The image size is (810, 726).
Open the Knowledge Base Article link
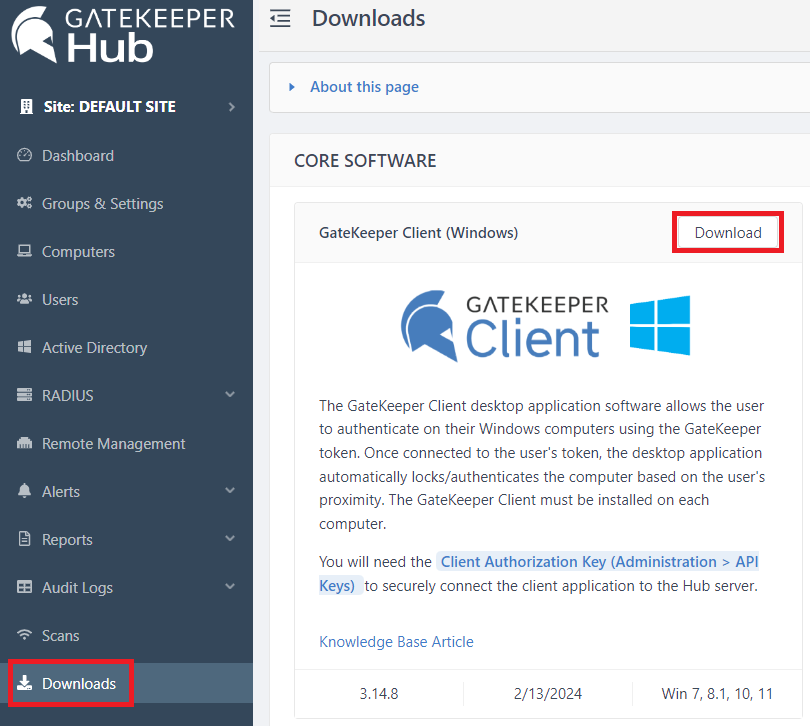[x=396, y=641]
